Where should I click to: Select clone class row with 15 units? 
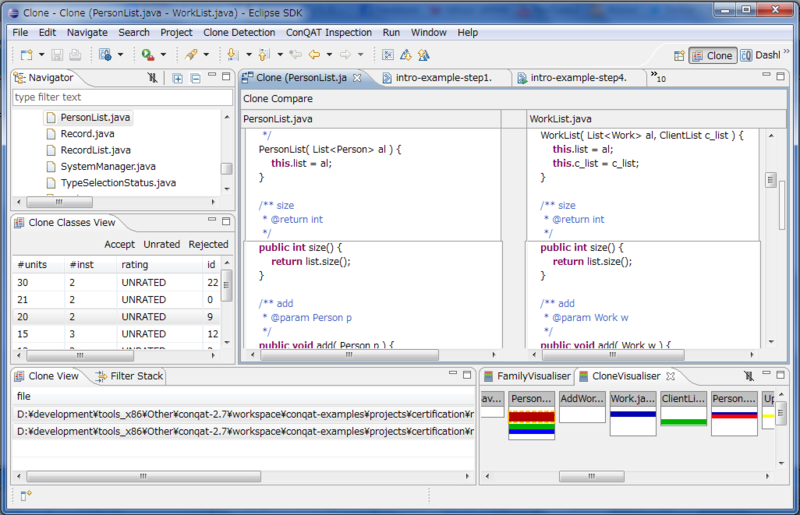[117, 334]
